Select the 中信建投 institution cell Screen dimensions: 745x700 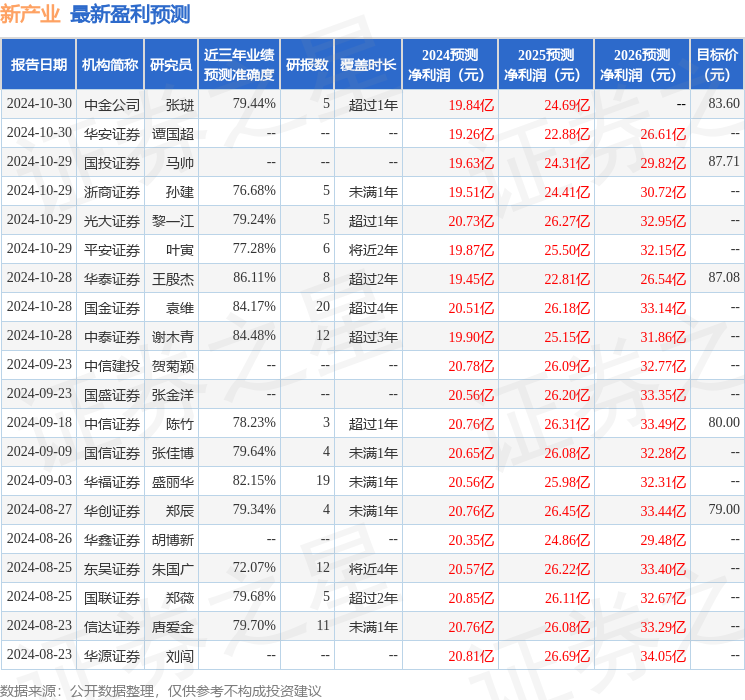112,366
